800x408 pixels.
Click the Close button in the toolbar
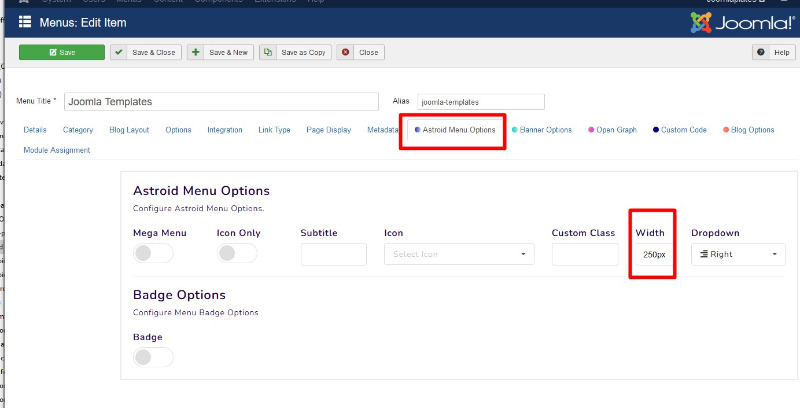click(x=360, y=52)
